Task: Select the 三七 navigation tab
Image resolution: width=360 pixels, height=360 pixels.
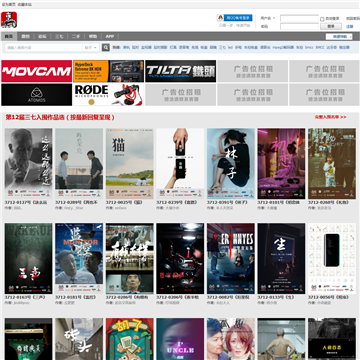Action: pos(59,36)
